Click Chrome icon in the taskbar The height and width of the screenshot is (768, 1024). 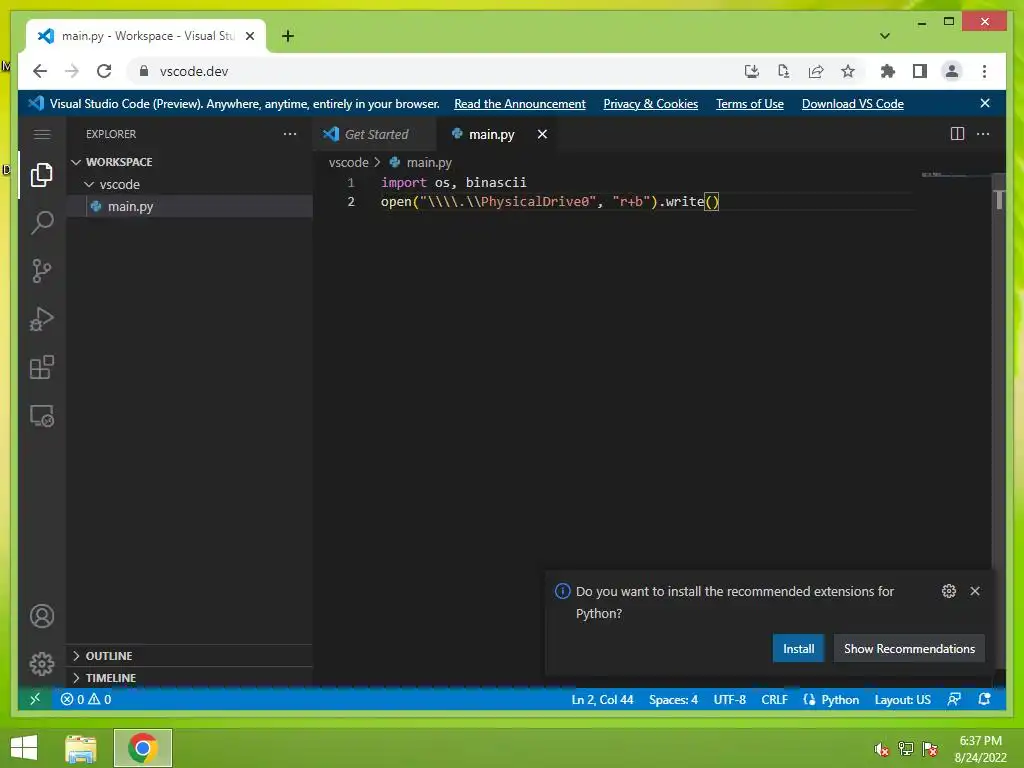click(x=143, y=748)
